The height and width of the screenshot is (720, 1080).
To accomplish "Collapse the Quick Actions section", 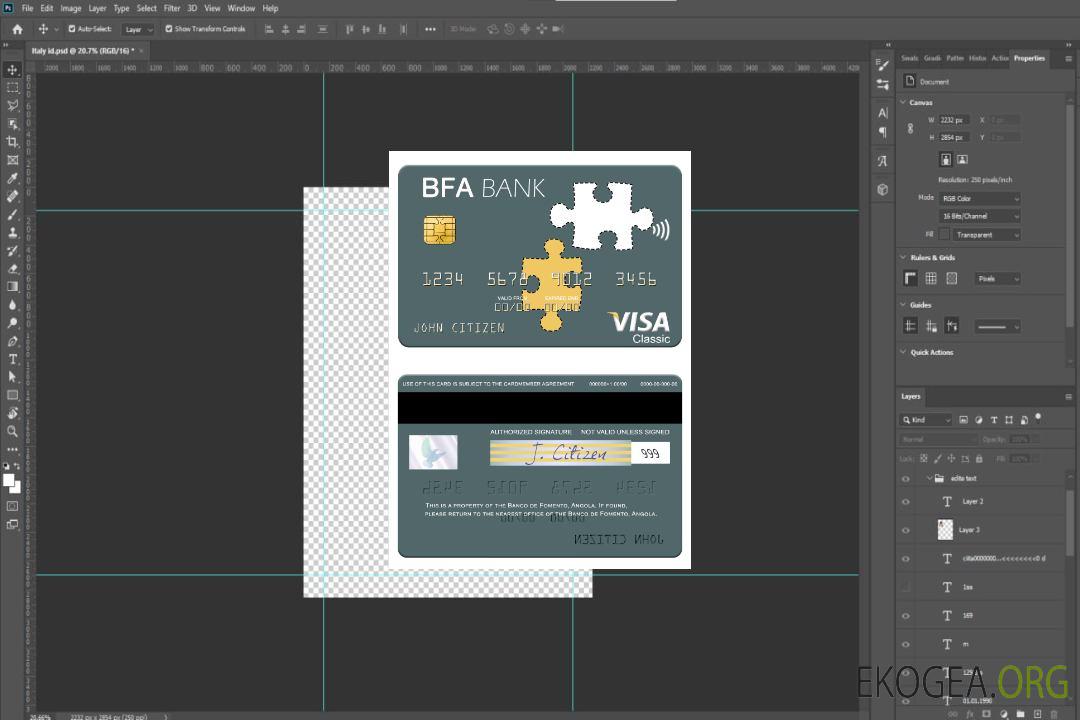I will tap(903, 351).
